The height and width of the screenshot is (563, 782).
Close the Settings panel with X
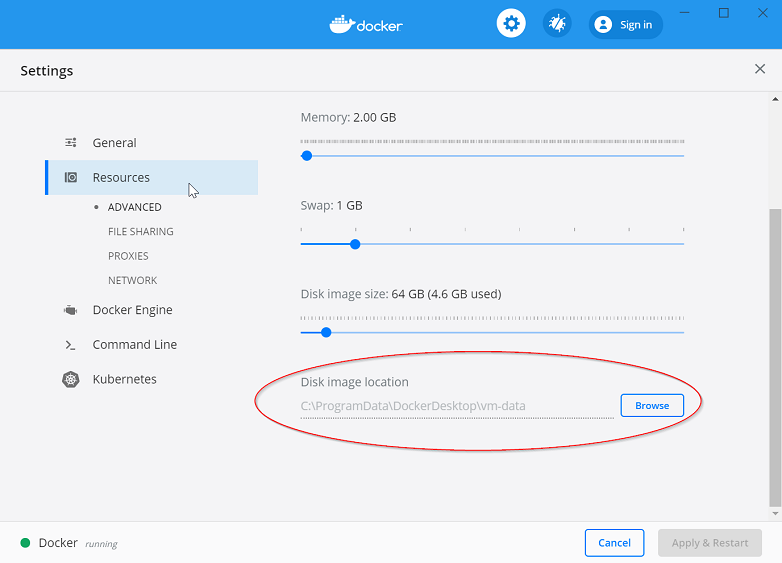pos(760,69)
